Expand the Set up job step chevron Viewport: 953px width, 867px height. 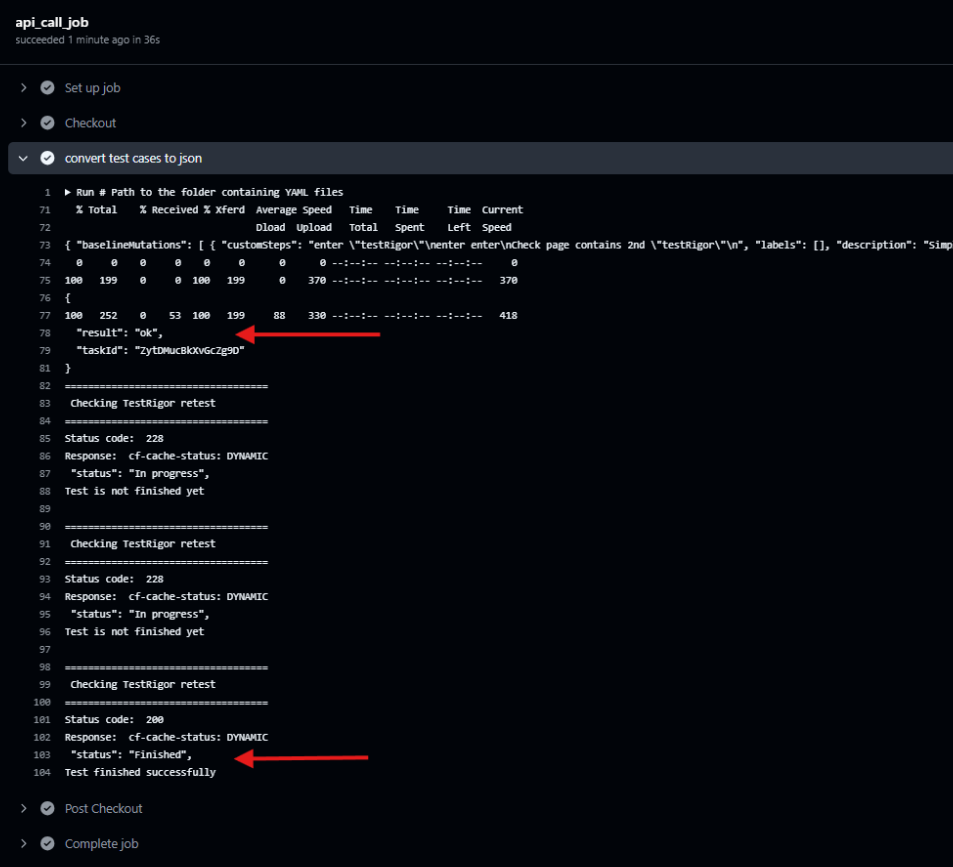click(x=23, y=88)
